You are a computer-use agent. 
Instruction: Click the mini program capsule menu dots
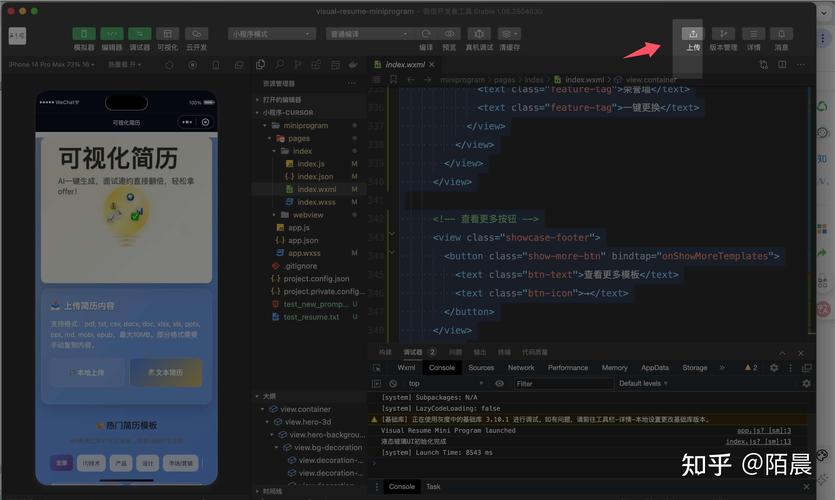coord(187,122)
